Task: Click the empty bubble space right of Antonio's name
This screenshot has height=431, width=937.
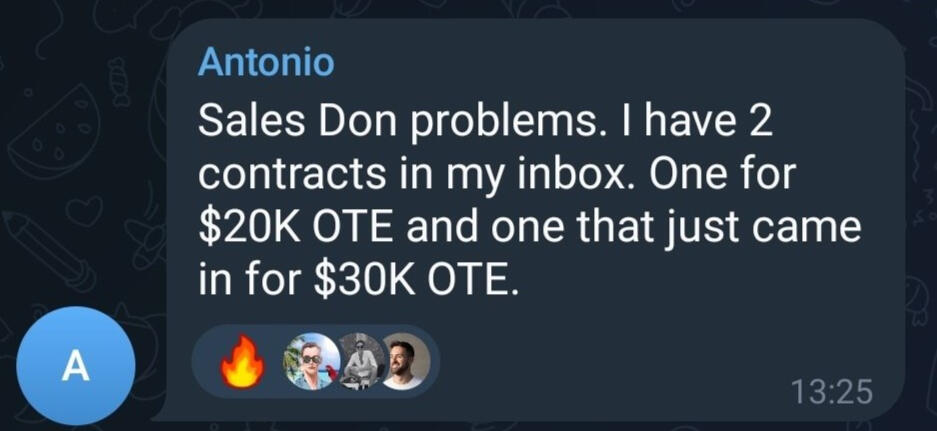Action: click(600, 61)
